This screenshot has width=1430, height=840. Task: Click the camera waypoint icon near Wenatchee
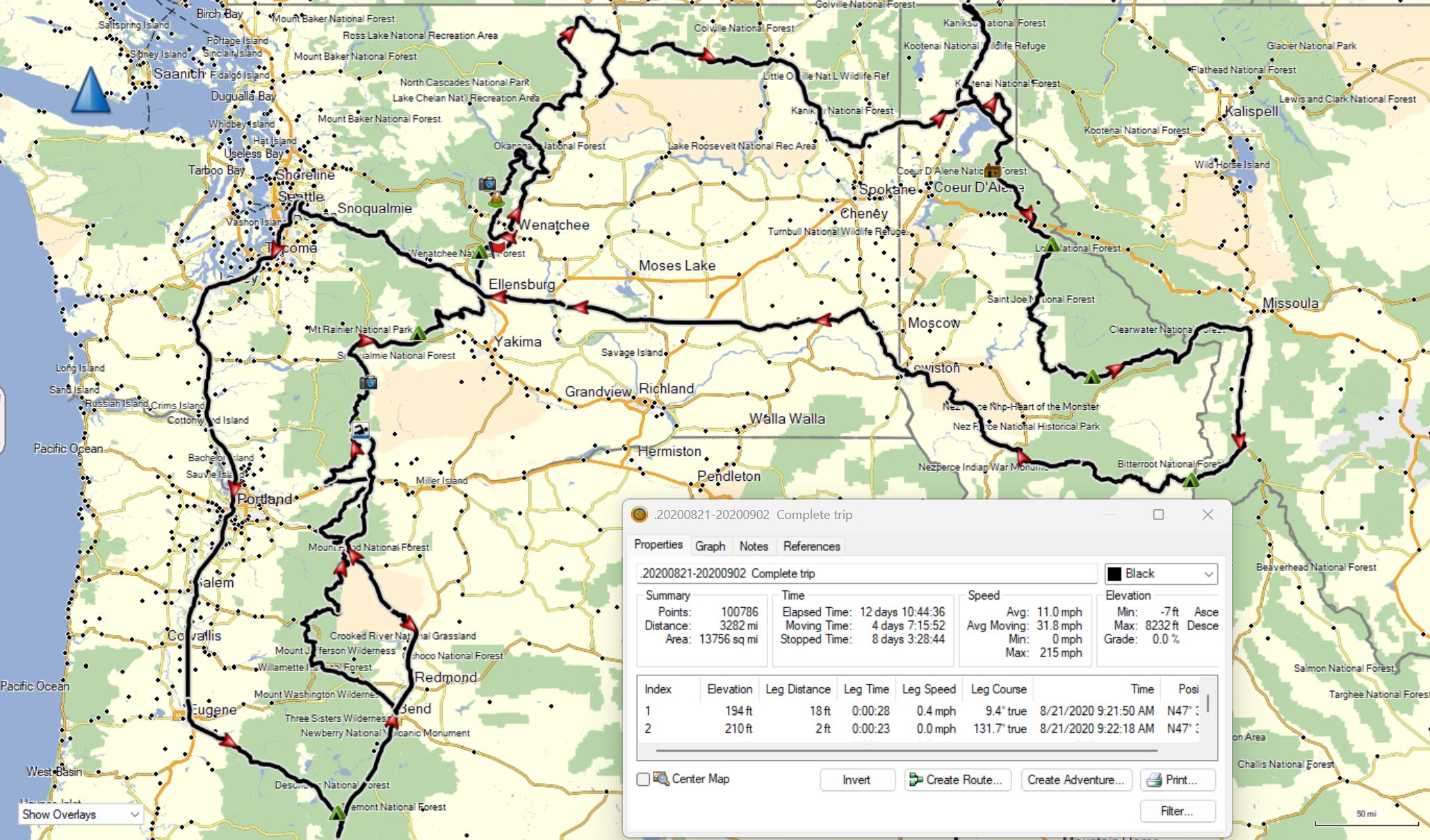click(x=488, y=184)
